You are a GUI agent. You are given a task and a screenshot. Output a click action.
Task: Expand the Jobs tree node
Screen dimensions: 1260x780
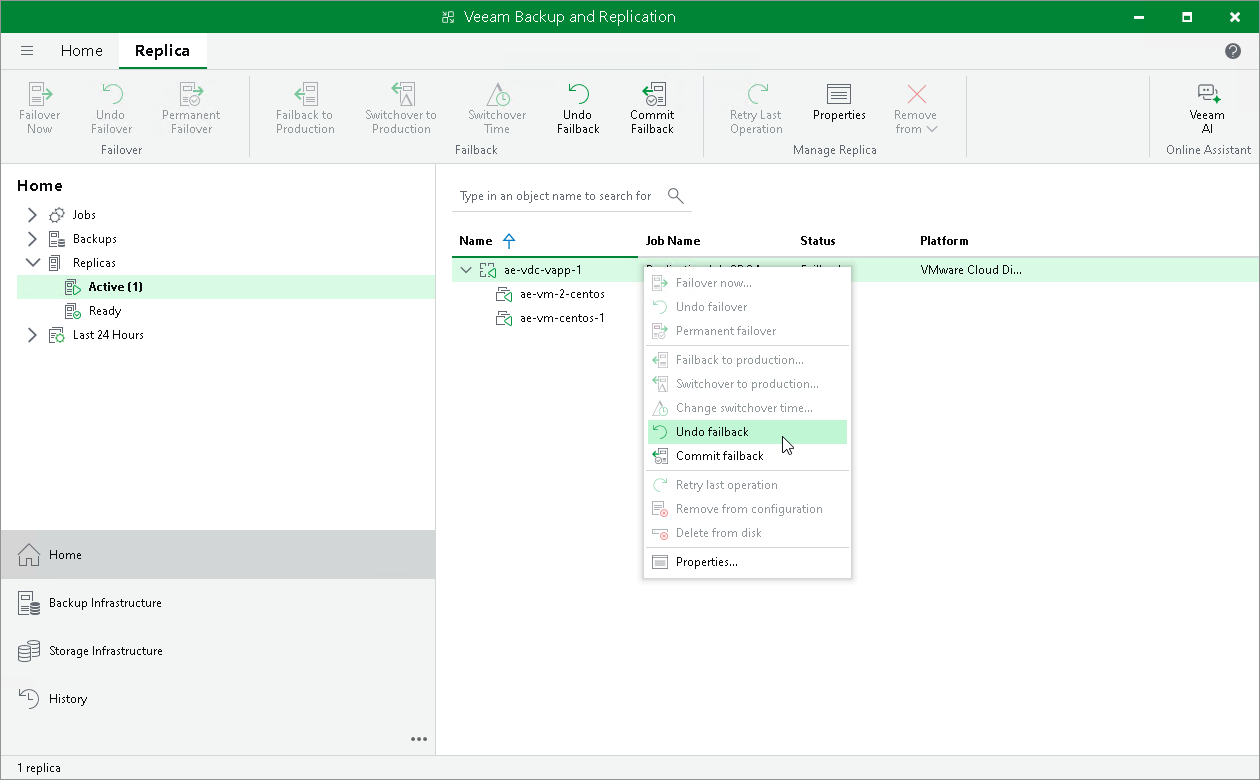tap(31, 214)
